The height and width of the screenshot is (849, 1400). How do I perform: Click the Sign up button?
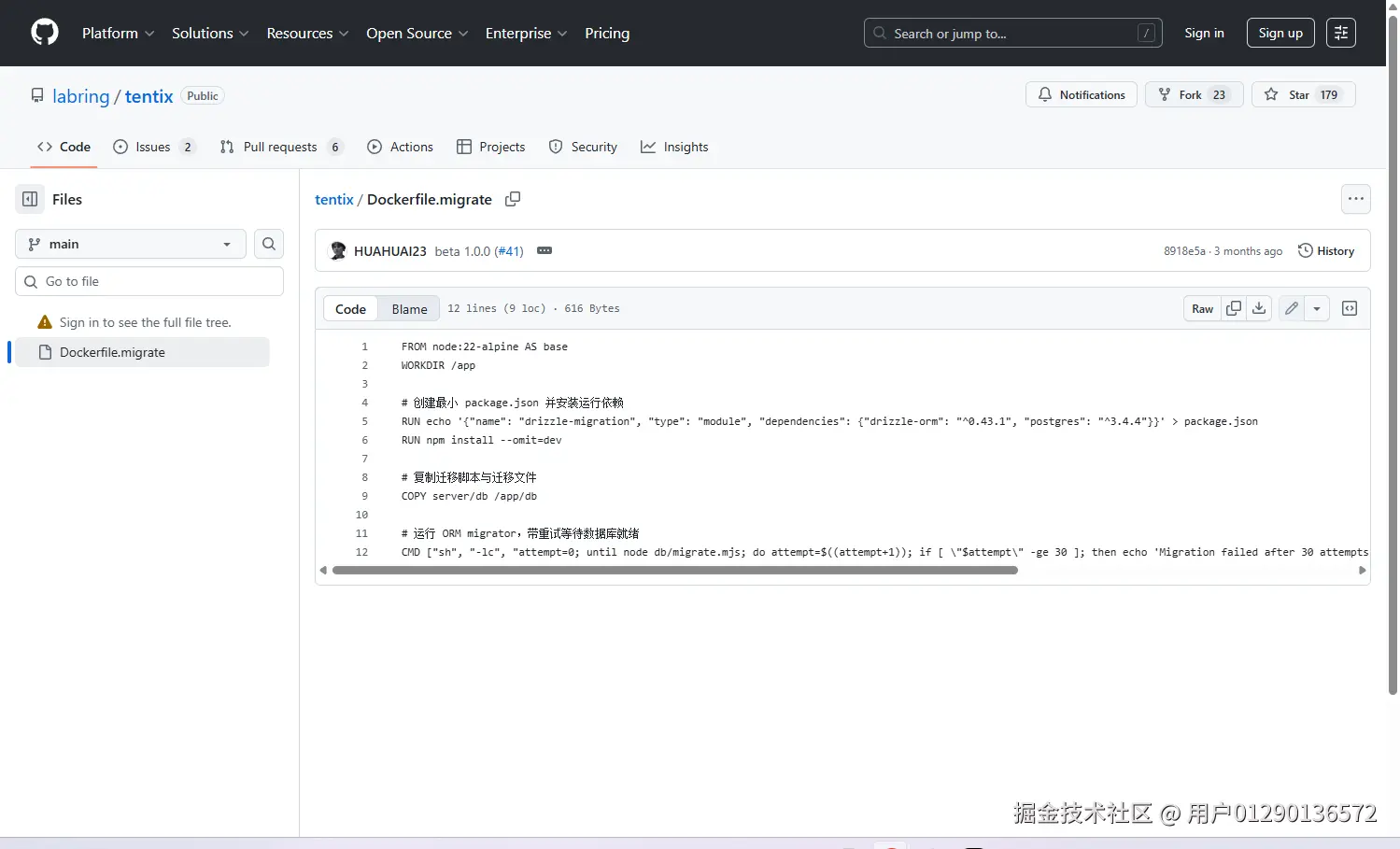(x=1280, y=33)
